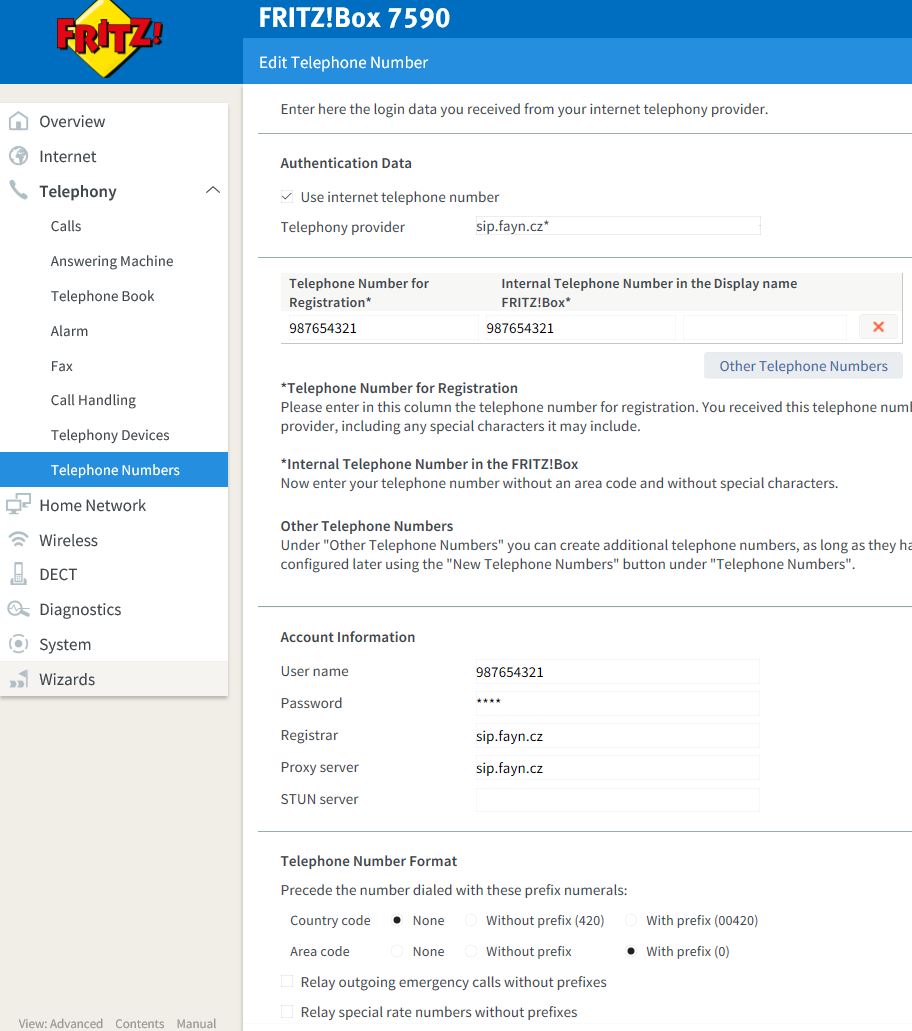Open the Contents link
Viewport: 912px width, 1031px height.
click(x=139, y=1023)
